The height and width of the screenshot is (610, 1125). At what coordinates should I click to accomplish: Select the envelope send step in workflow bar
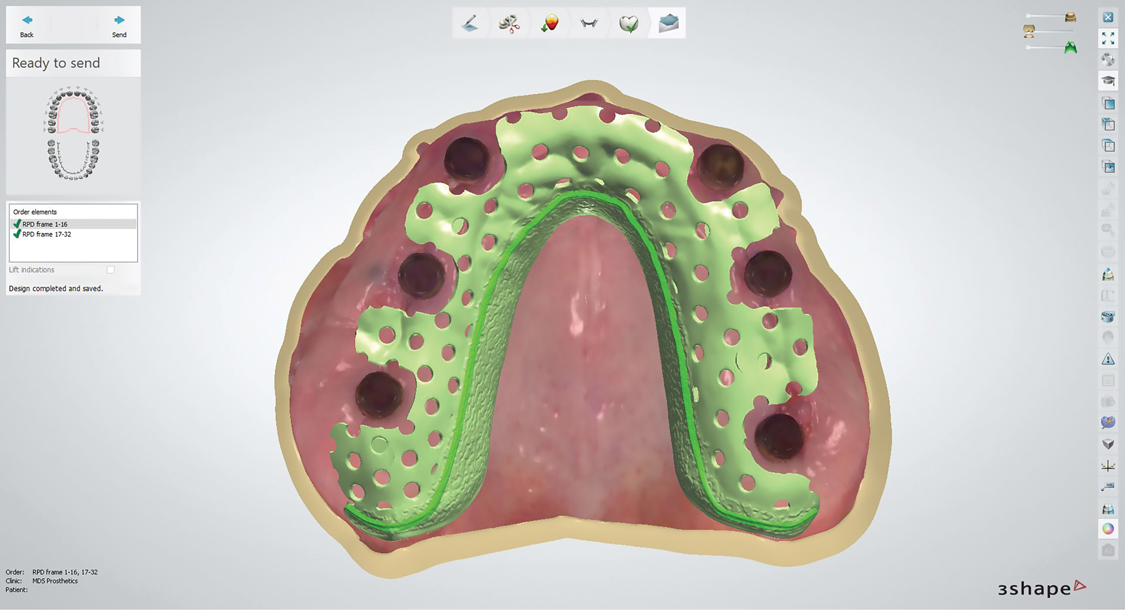[x=668, y=23]
